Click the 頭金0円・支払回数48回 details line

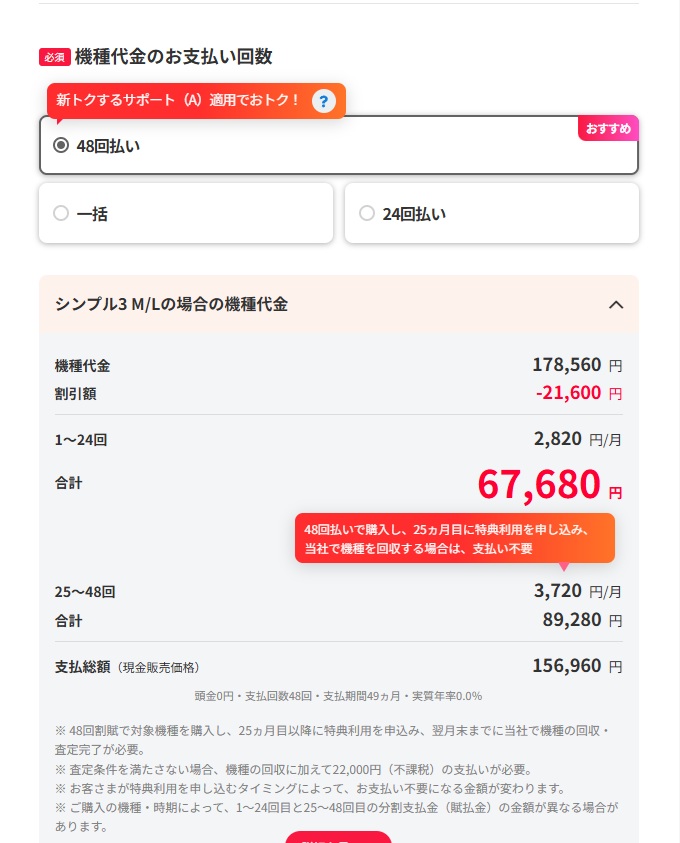click(x=338, y=696)
